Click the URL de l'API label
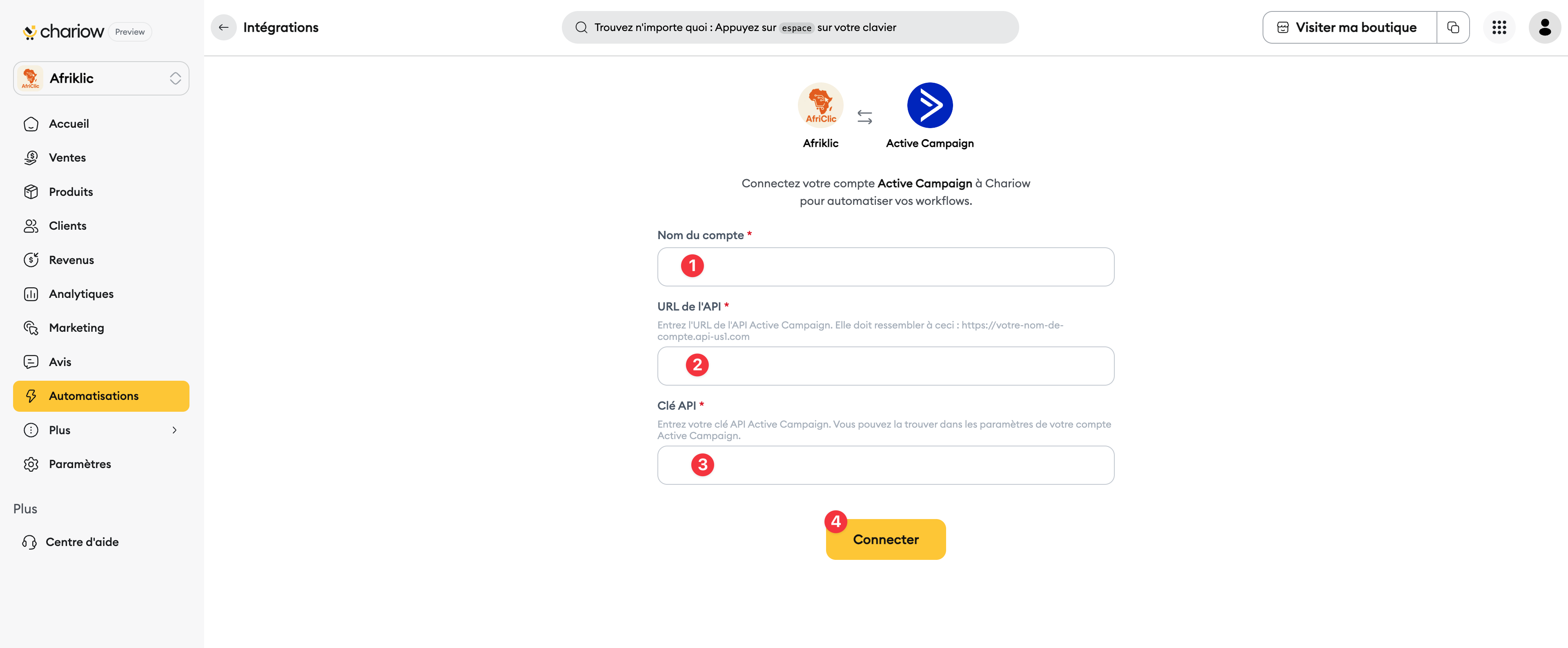This screenshot has width=1568, height=648. [x=689, y=306]
